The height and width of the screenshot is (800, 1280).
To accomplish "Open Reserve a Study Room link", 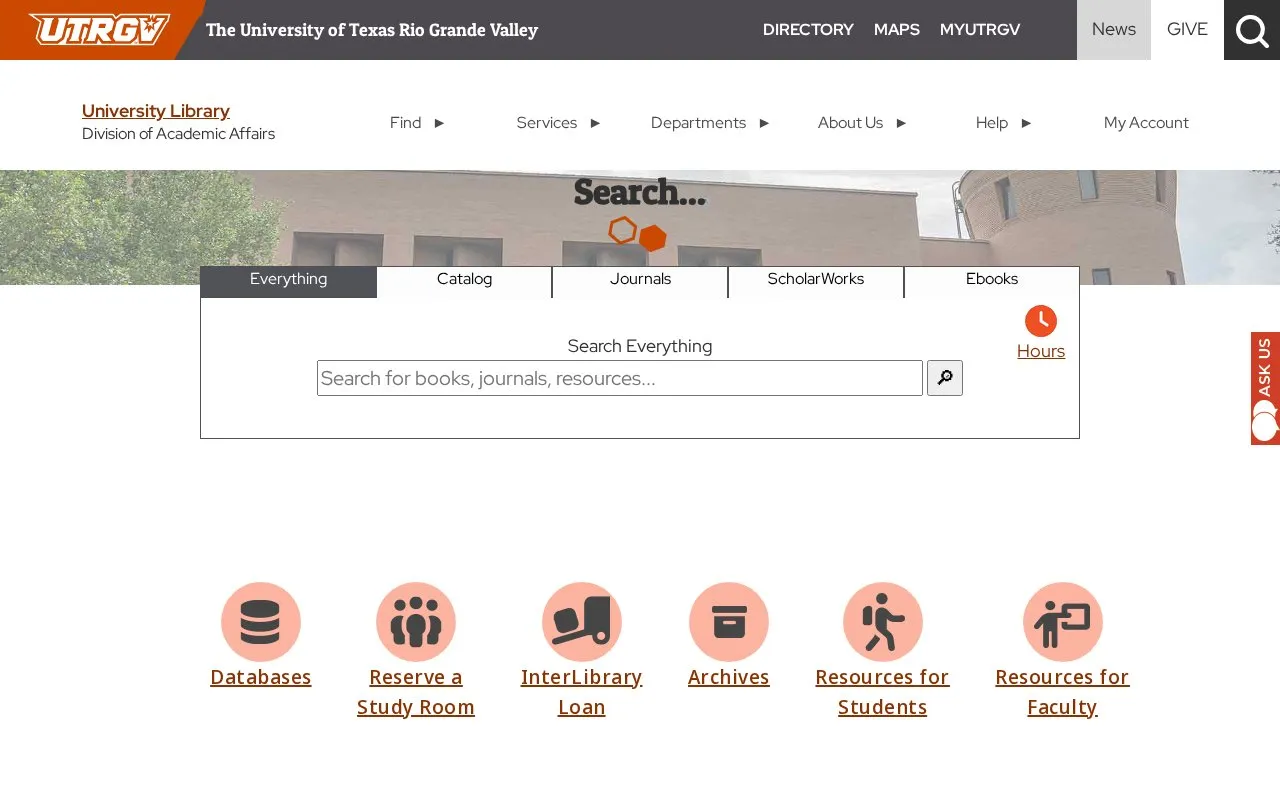I will pyautogui.click(x=416, y=692).
